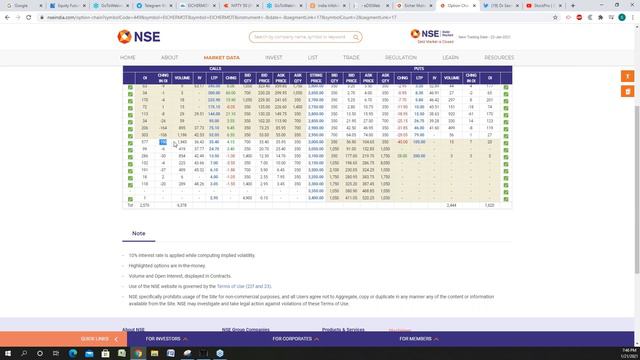
Task: Close the Option Chain browser tab
Action: click(x=474, y=6)
